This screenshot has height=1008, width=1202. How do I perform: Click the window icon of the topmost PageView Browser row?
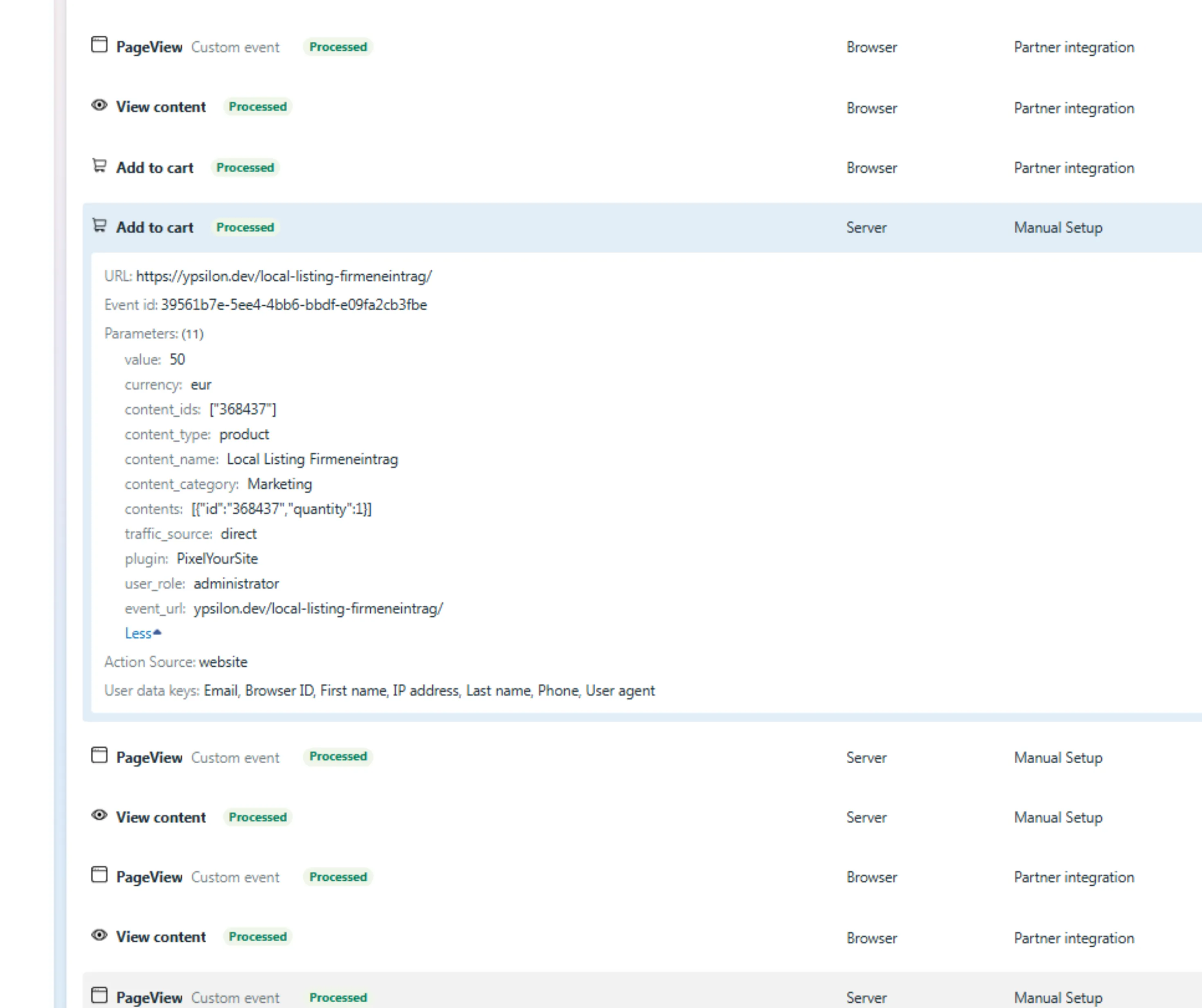[x=99, y=45]
